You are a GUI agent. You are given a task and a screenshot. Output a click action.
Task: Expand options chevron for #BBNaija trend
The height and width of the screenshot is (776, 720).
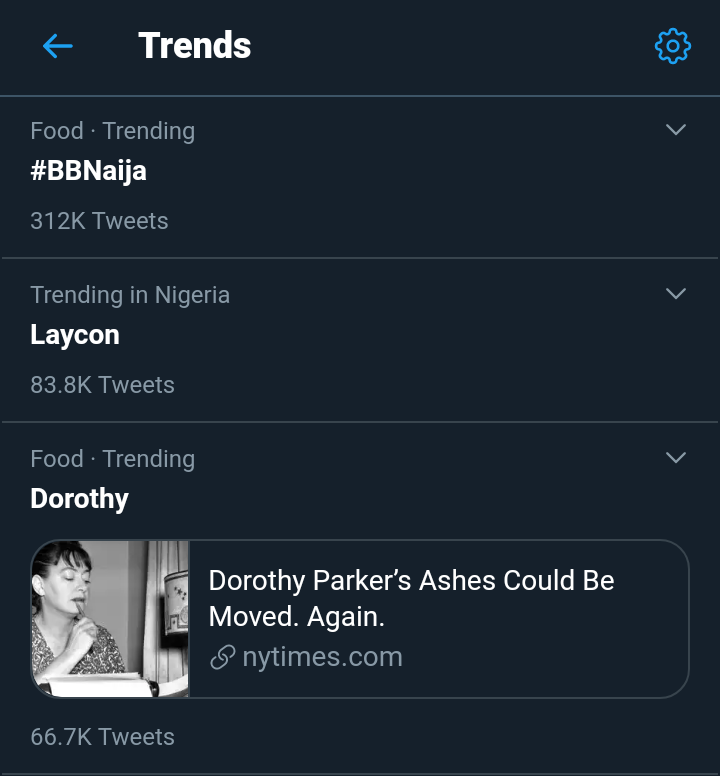pyautogui.click(x=676, y=130)
